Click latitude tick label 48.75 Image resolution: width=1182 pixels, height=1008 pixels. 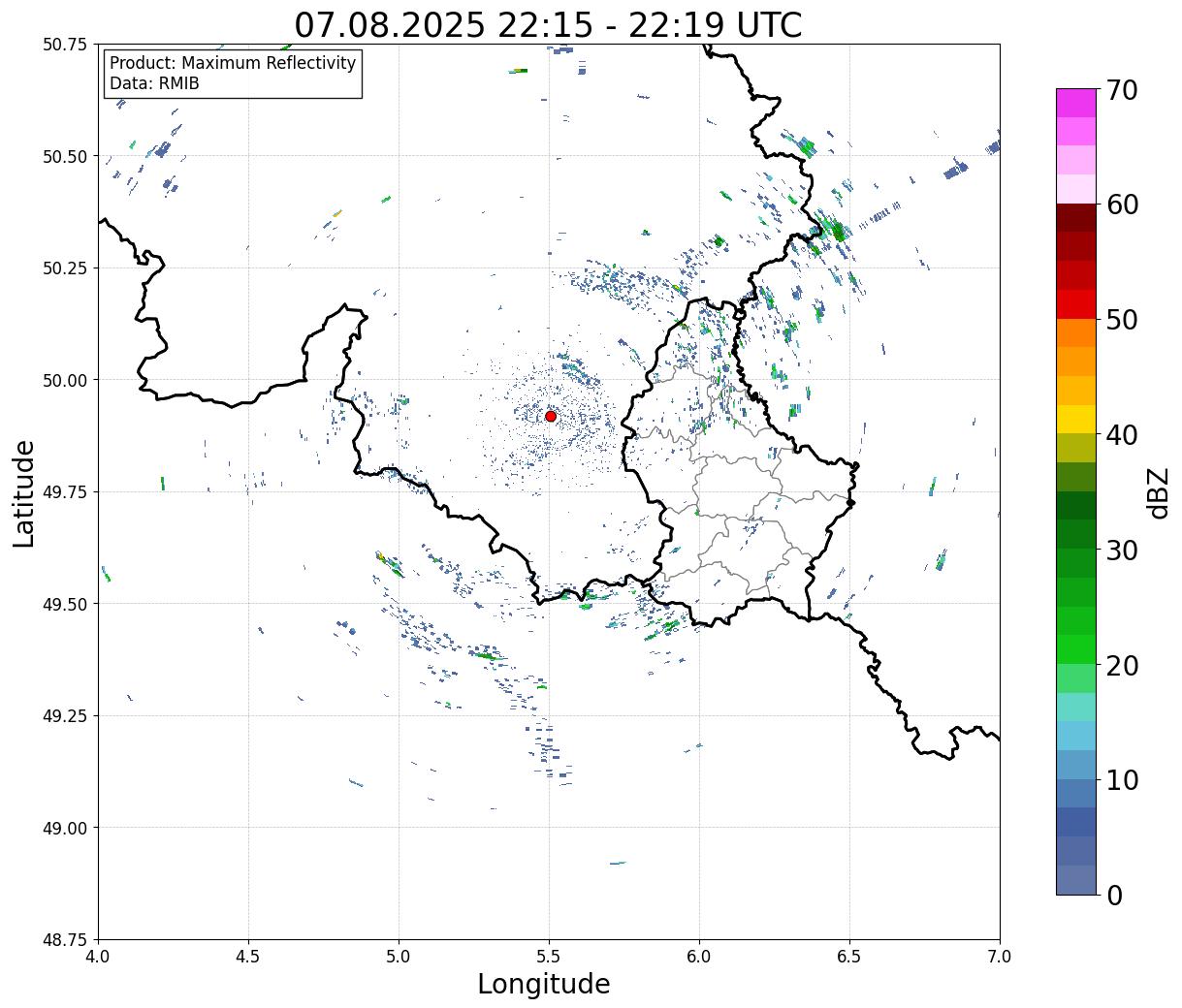tap(65, 940)
